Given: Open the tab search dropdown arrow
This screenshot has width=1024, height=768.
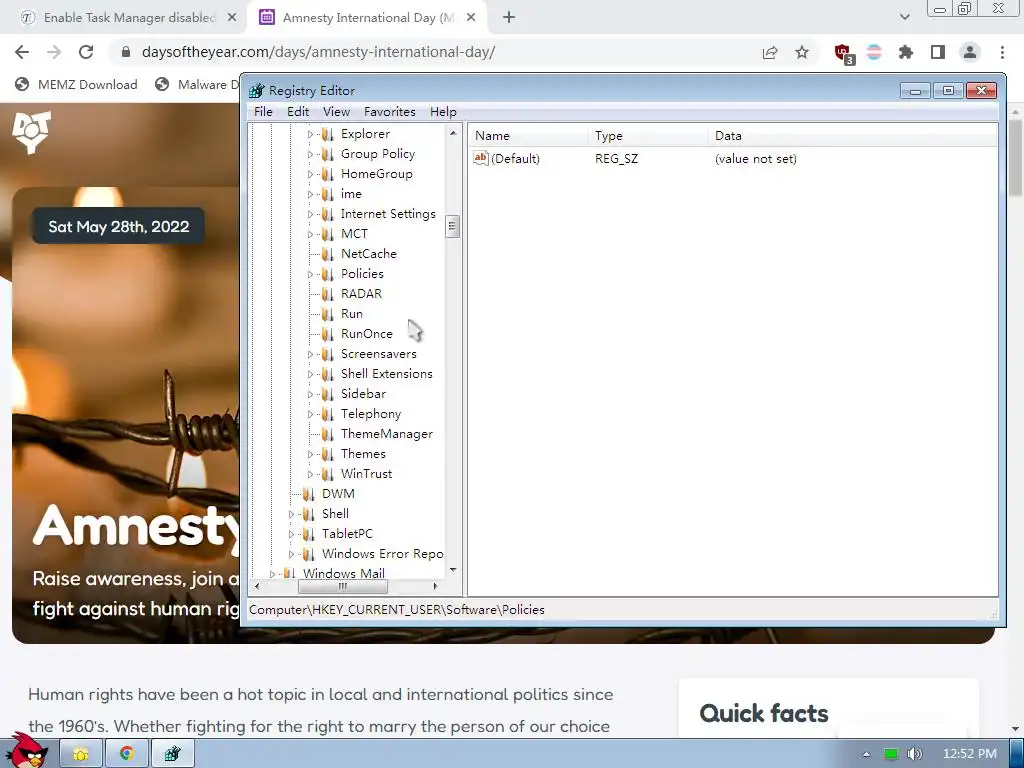Looking at the screenshot, I should click(x=904, y=18).
